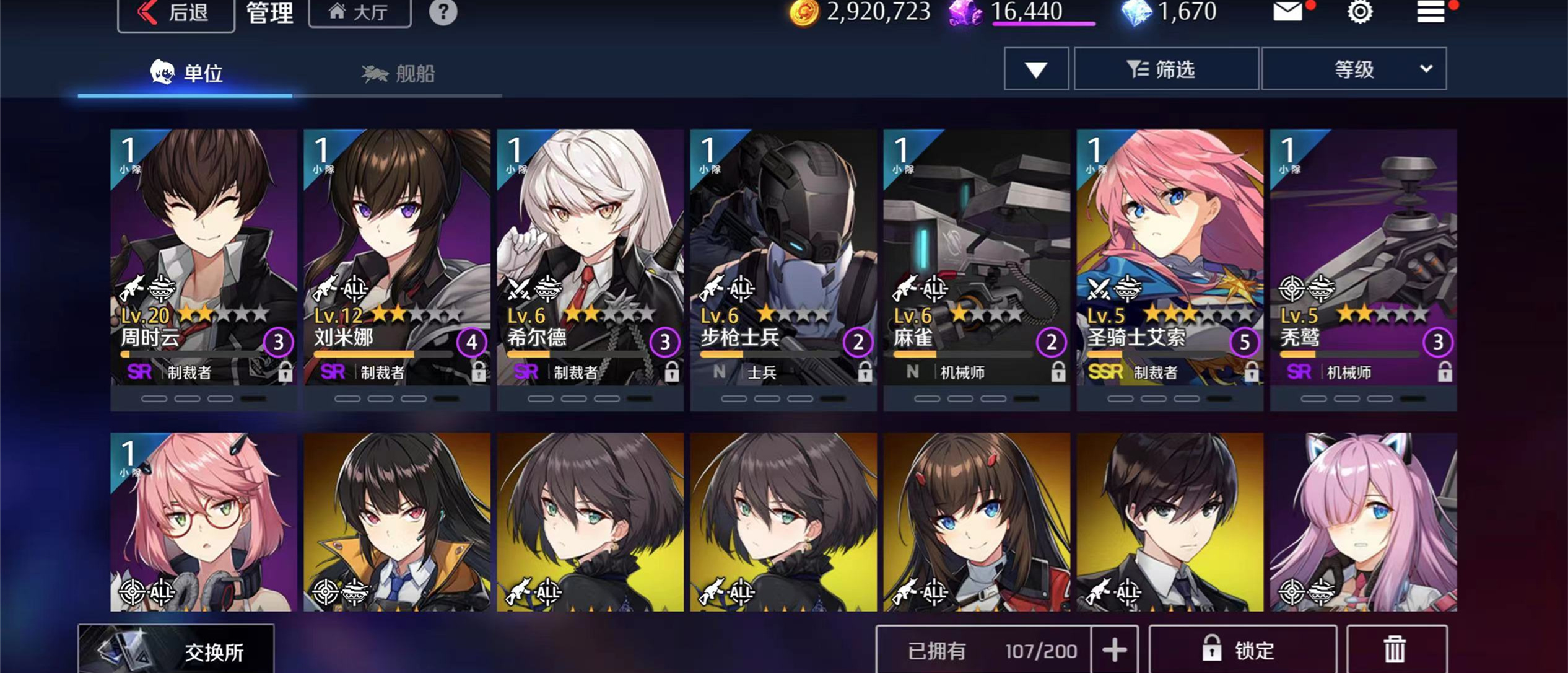
Task: Open the hamburger menu icon
Action: click(1431, 11)
